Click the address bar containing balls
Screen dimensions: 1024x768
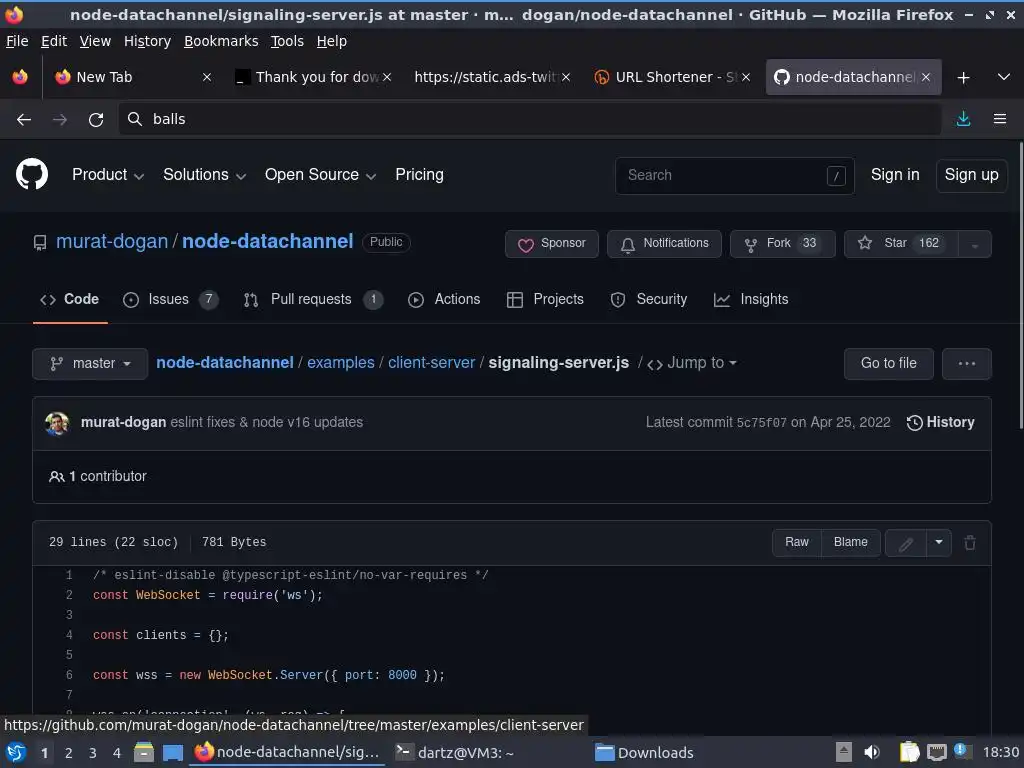pos(529,119)
